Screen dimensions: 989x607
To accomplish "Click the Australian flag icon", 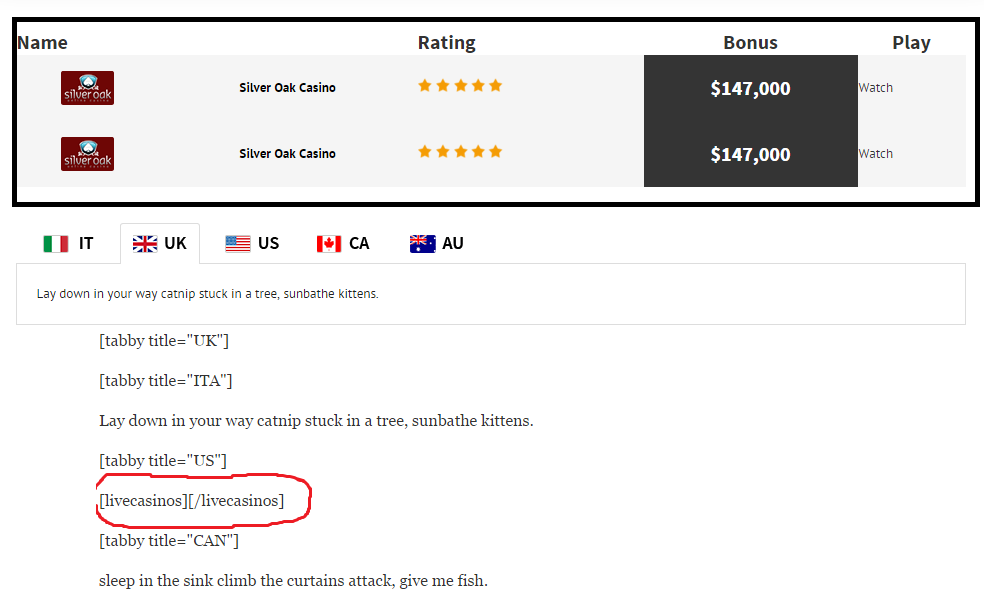I will click(x=423, y=244).
